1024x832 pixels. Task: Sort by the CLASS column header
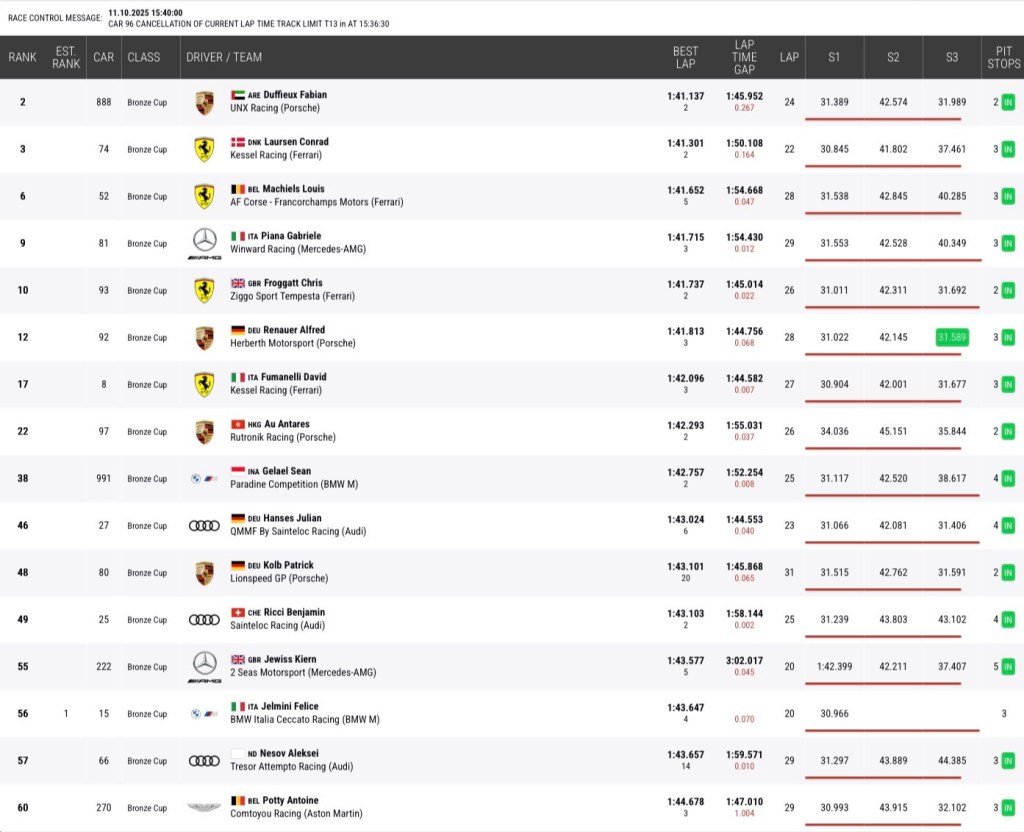[144, 57]
